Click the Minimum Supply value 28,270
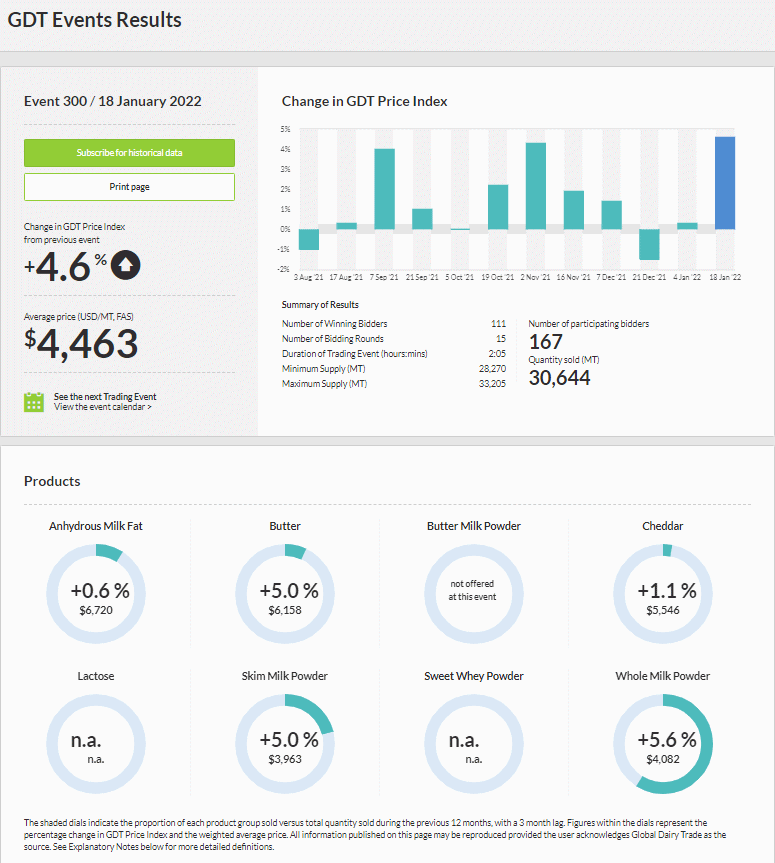 coord(492,369)
